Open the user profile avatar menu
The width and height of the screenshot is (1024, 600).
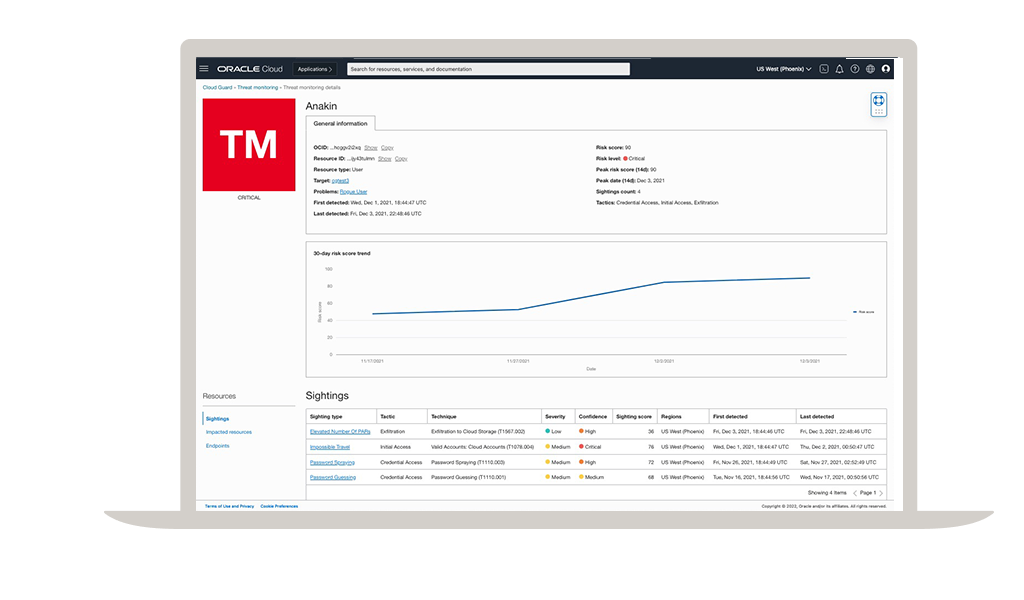click(887, 68)
